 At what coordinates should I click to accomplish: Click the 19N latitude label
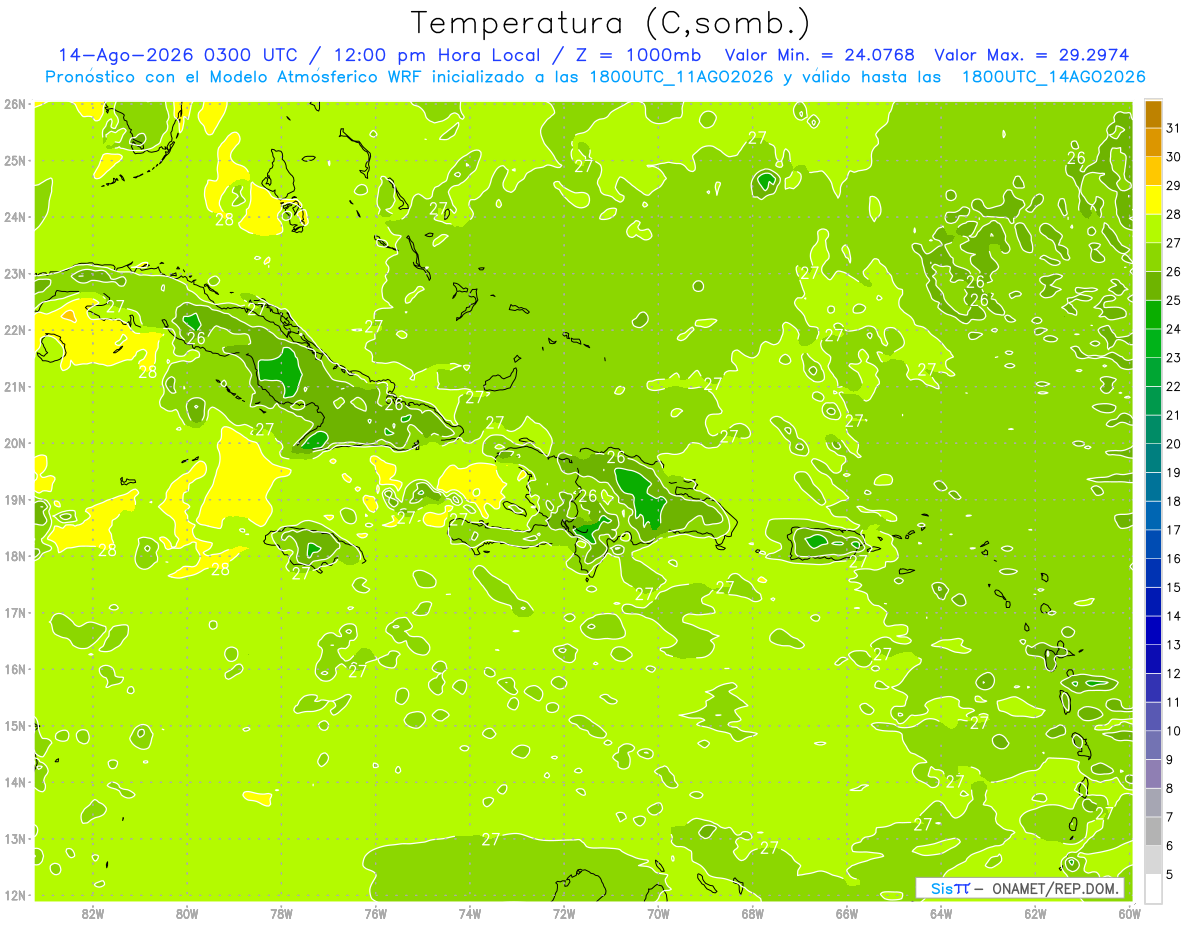pyautogui.click(x=14, y=499)
